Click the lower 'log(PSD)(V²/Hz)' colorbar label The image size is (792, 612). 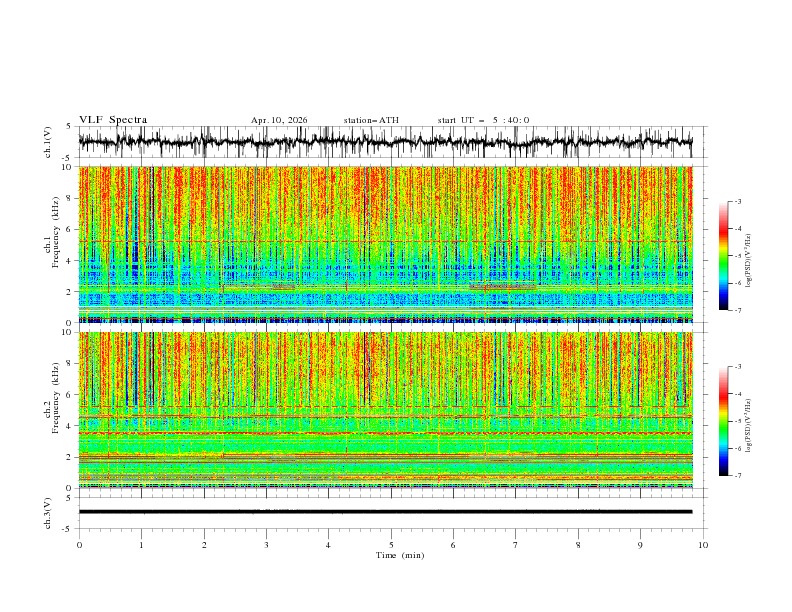(x=748, y=426)
